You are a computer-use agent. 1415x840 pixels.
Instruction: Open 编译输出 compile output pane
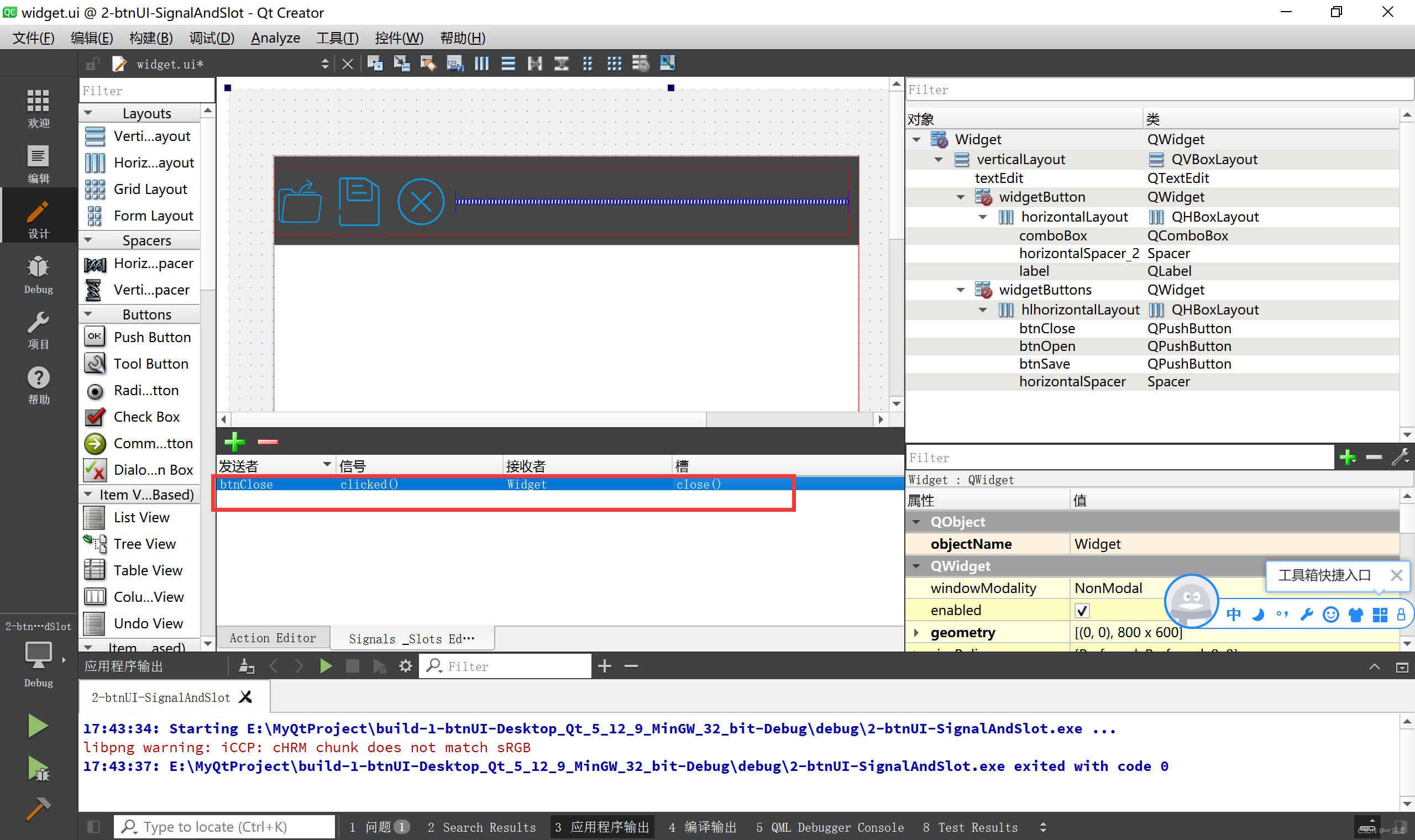coord(703,827)
